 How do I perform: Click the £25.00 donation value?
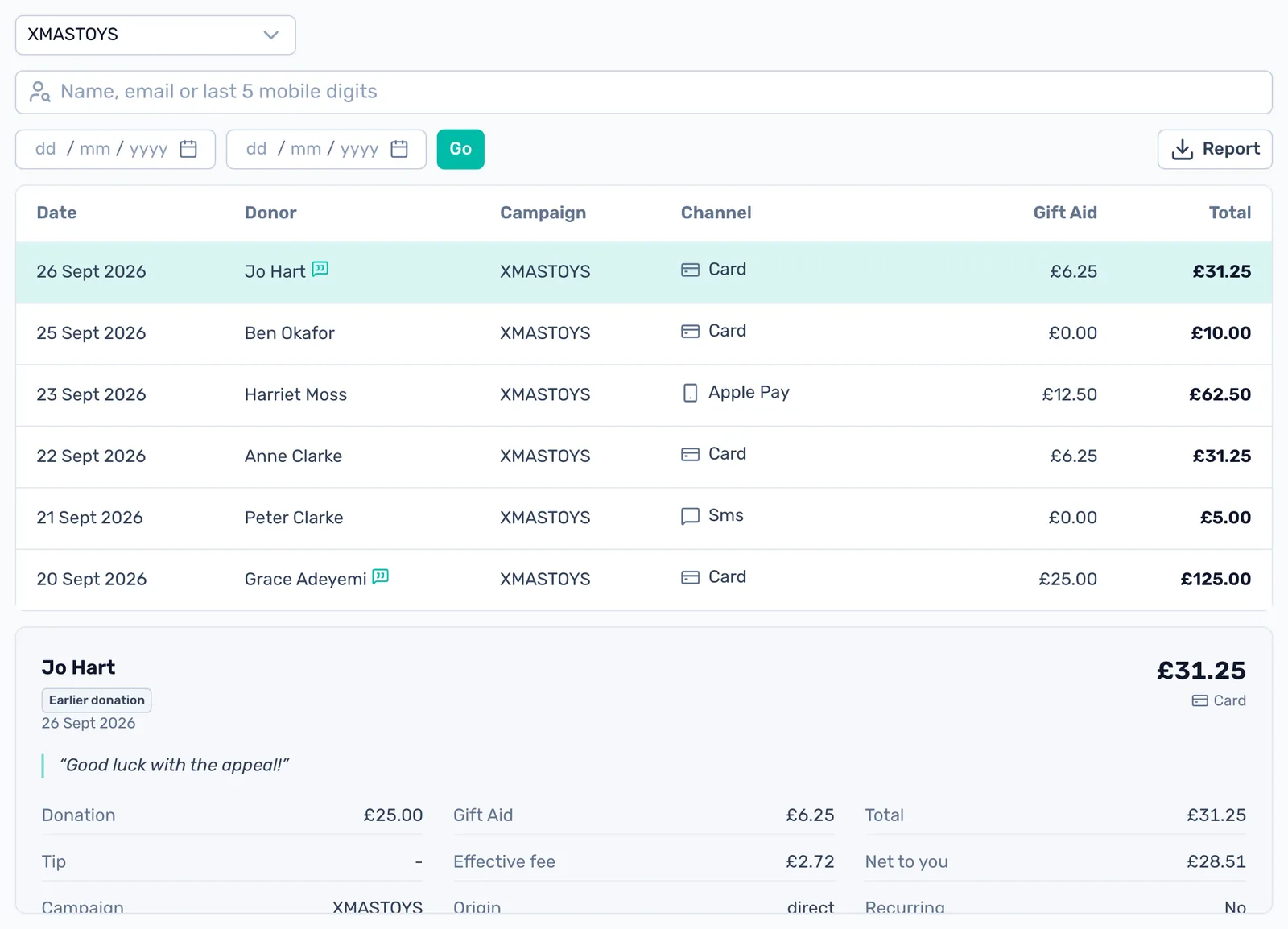click(393, 815)
